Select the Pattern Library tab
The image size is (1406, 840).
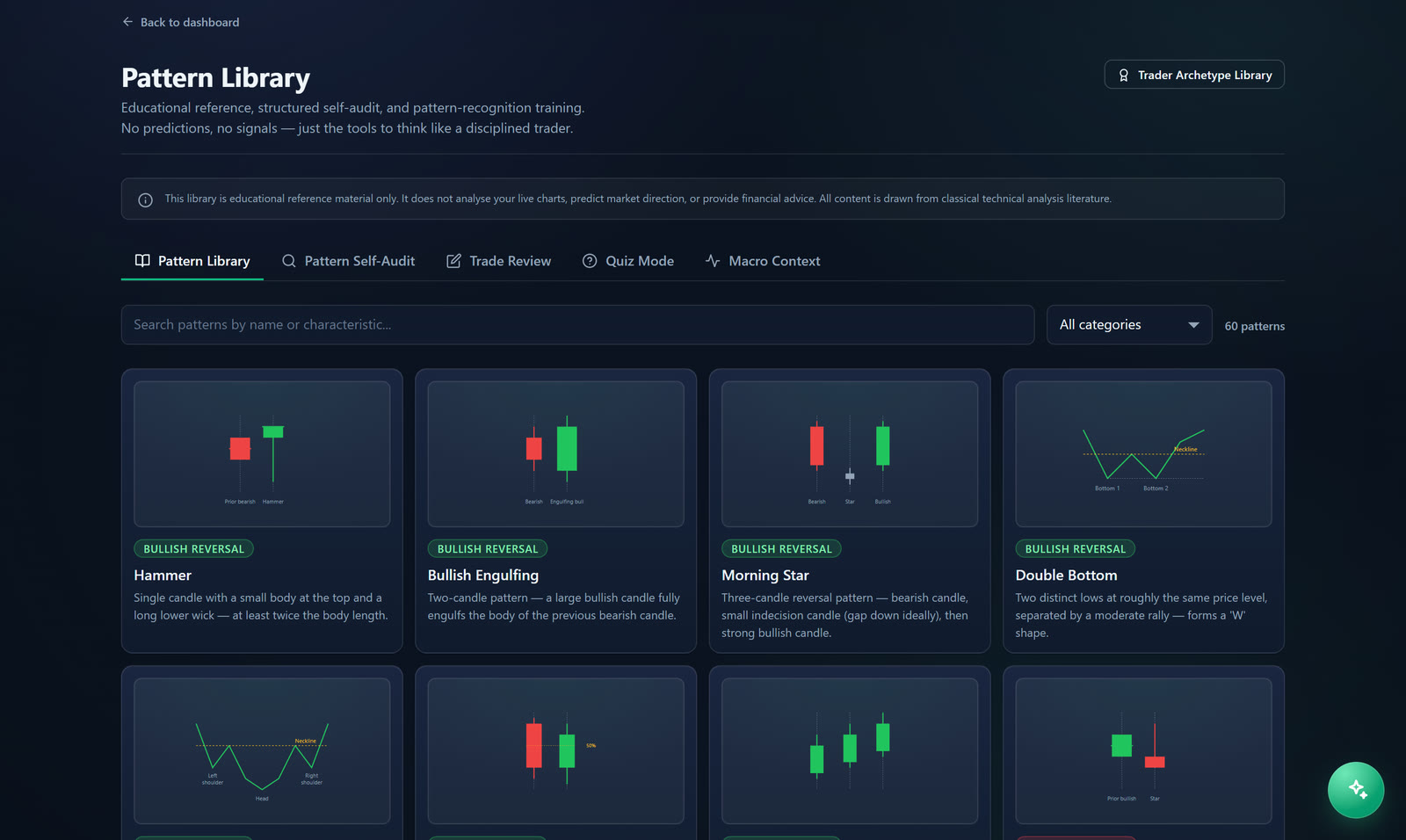click(192, 261)
